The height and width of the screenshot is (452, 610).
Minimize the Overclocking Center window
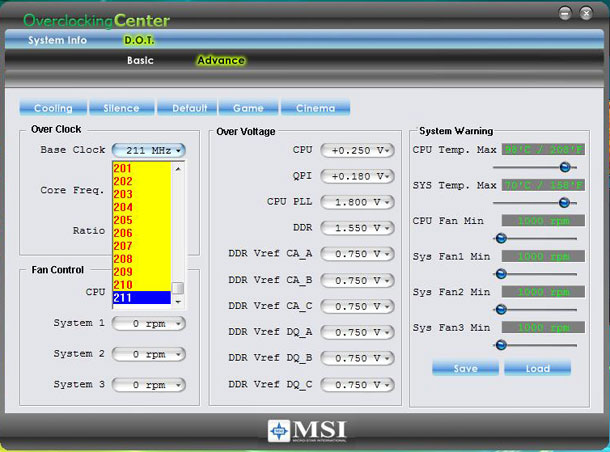coord(565,13)
